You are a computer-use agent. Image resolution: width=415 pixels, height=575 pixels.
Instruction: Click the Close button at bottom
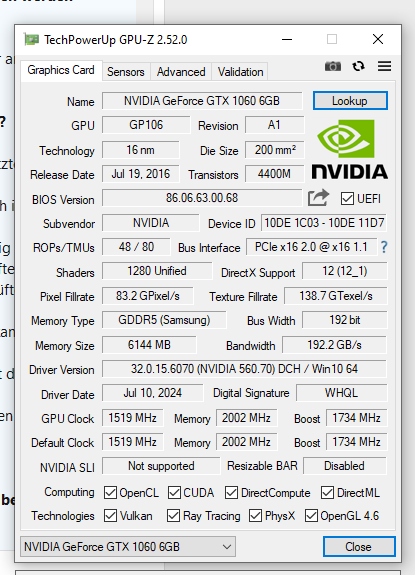[x=359, y=547]
